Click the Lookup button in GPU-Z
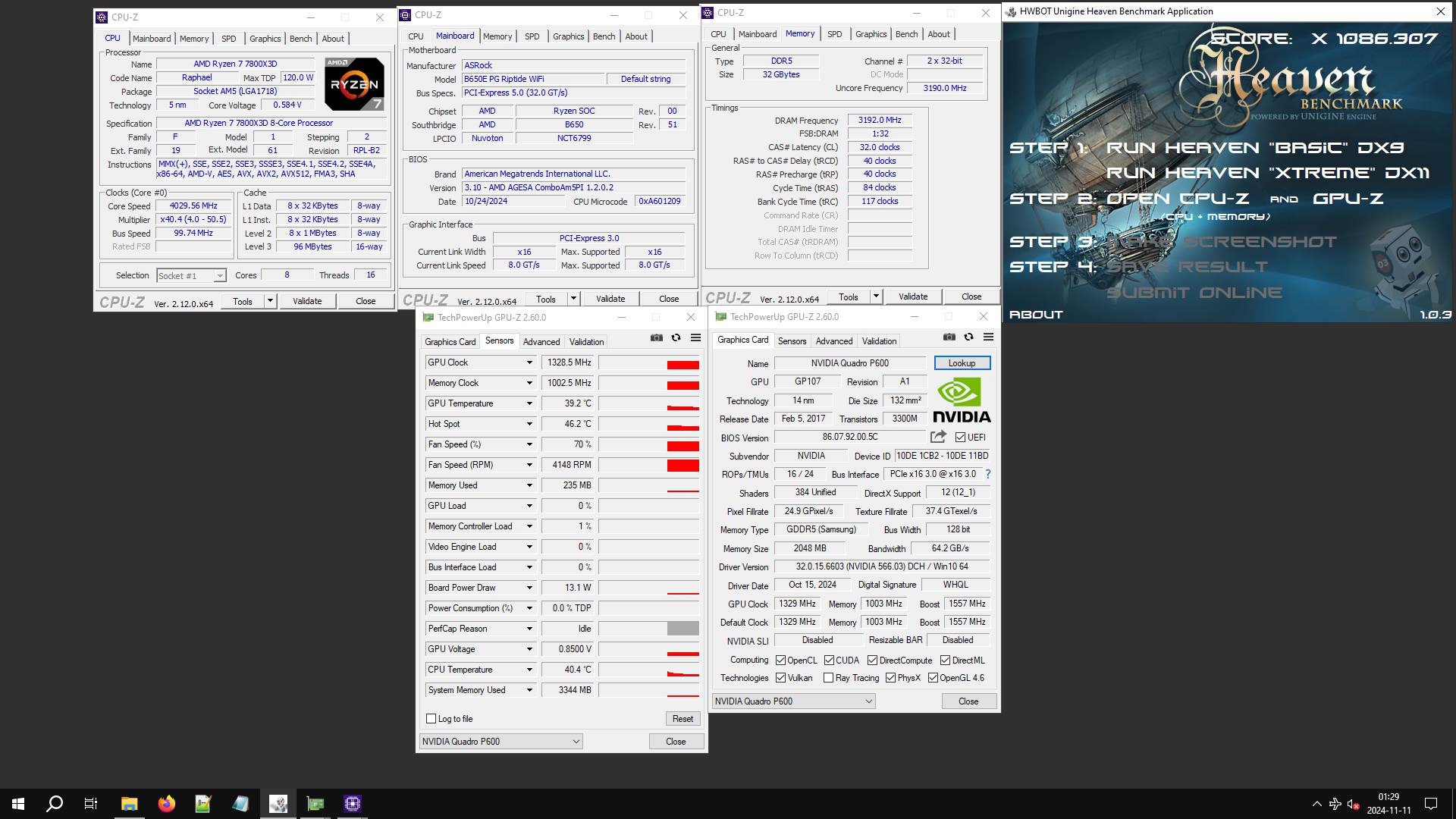The width and height of the screenshot is (1456, 819). pyautogui.click(x=962, y=363)
